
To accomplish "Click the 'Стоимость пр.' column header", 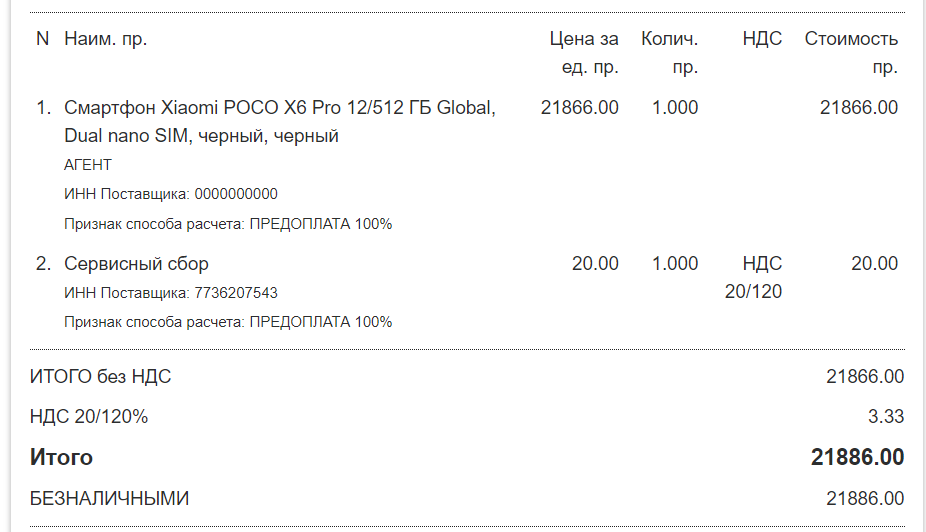I will (851, 53).
